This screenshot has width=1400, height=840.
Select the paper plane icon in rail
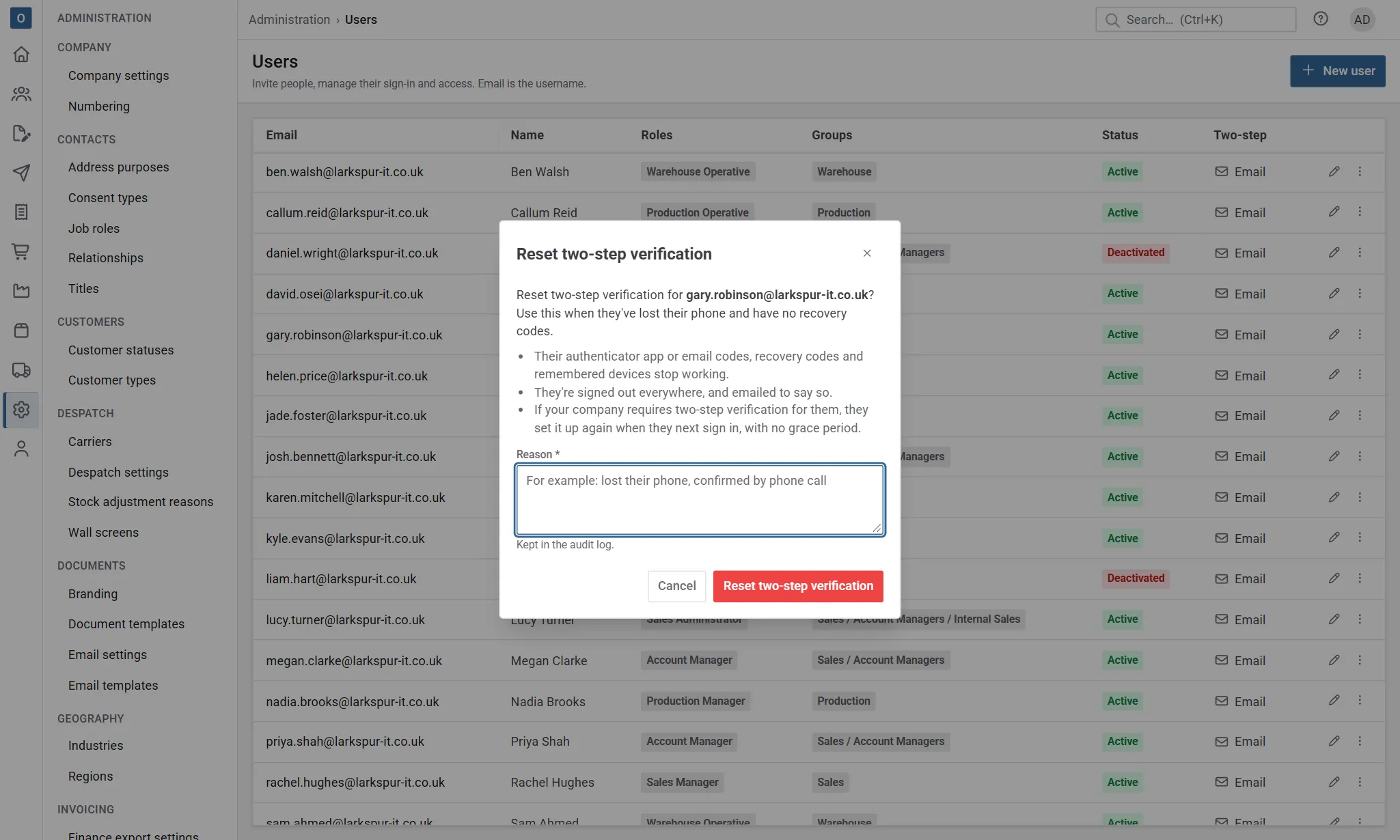(x=21, y=173)
